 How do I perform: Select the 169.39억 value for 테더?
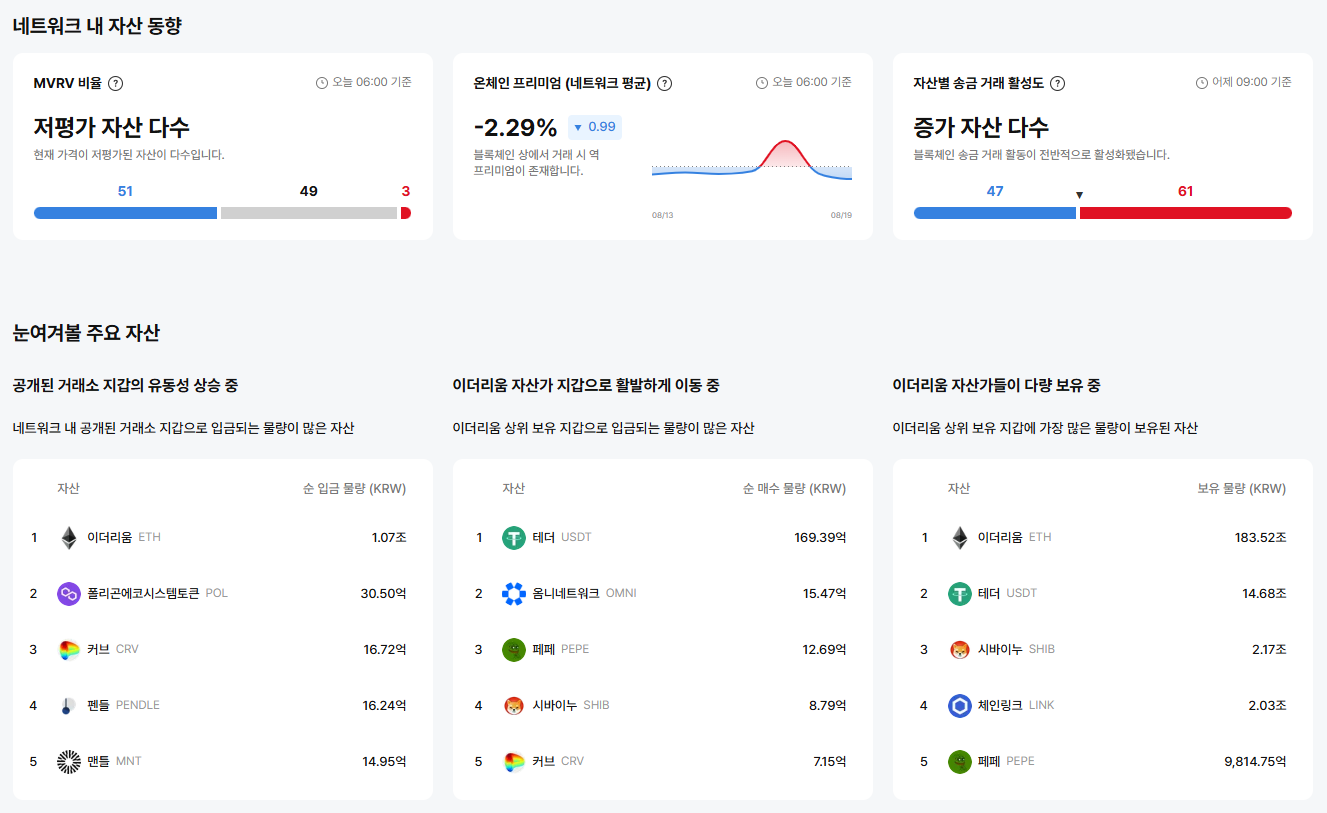click(821, 538)
